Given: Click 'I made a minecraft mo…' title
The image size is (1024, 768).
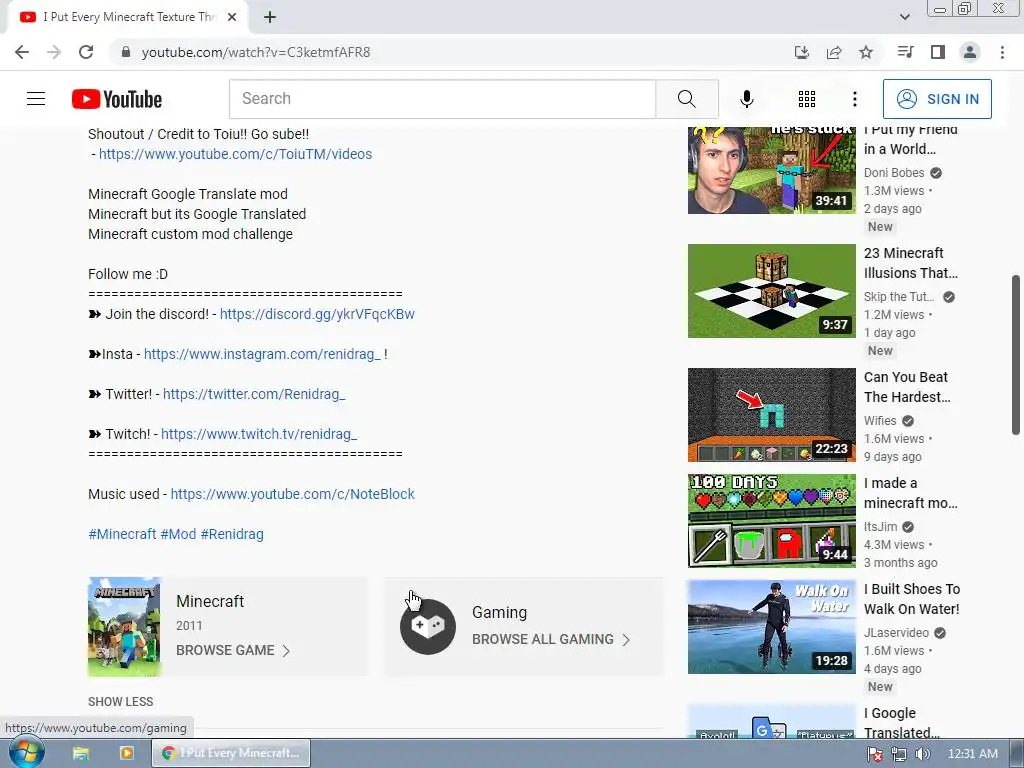Looking at the screenshot, I should pos(910,493).
